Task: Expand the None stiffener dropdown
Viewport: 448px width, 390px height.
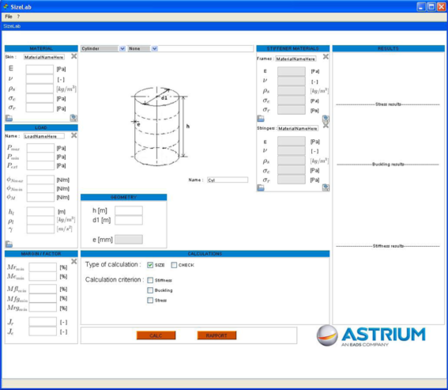Action: coord(154,49)
